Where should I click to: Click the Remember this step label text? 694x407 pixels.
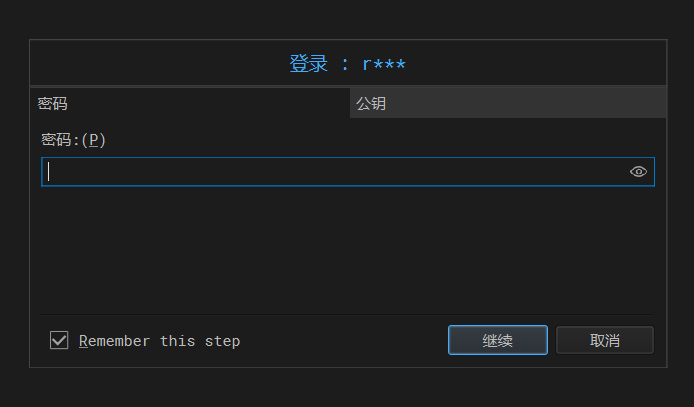click(x=159, y=341)
